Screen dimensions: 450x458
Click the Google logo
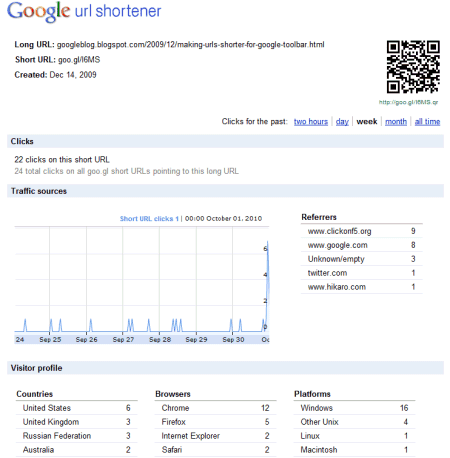tap(38, 11)
